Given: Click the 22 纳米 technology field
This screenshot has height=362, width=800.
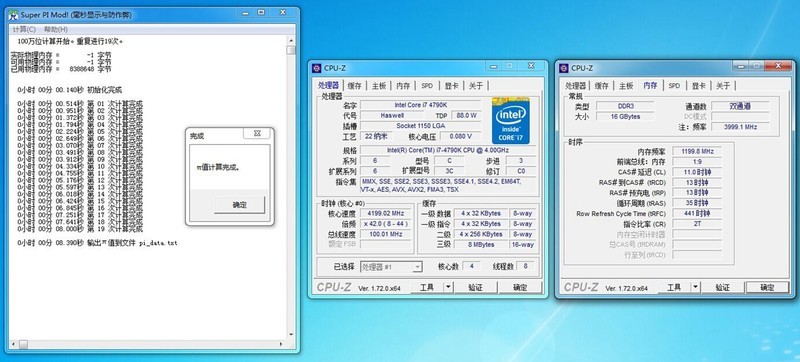Looking at the screenshot, I should pos(377,136).
